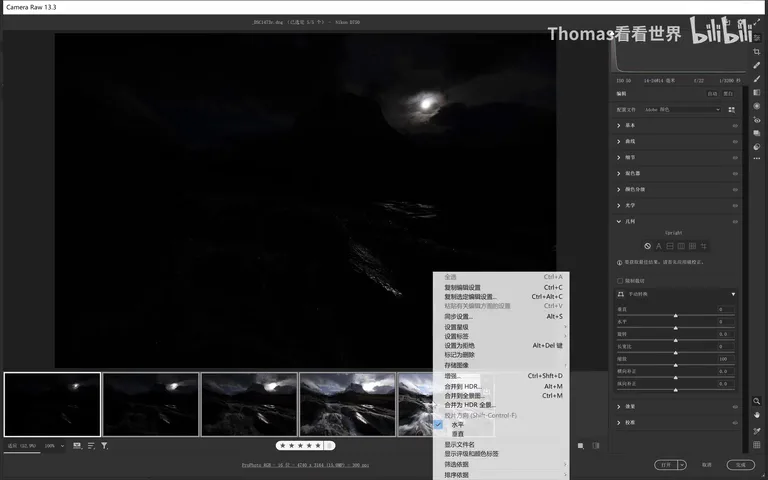
Task: Apply Auto Upright 'A' correction
Action: [x=659, y=246]
